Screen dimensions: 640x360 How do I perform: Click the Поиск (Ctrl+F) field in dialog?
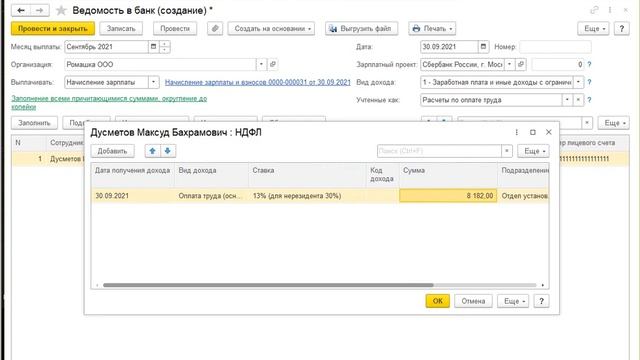pos(439,151)
